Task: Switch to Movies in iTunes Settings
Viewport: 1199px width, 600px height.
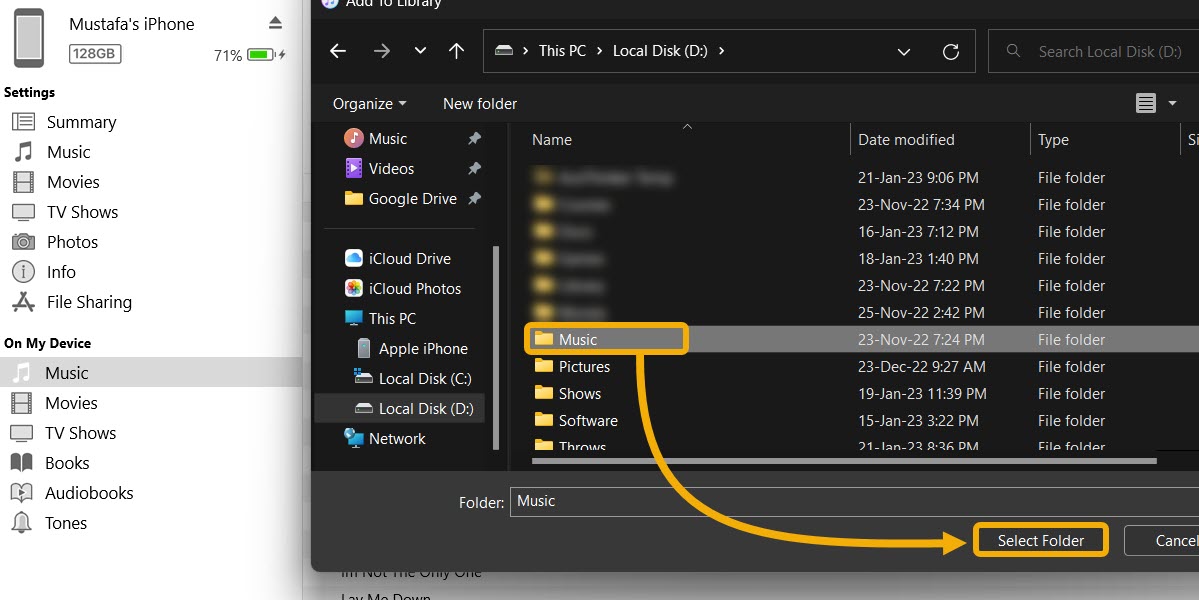Action: [x=71, y=182]
